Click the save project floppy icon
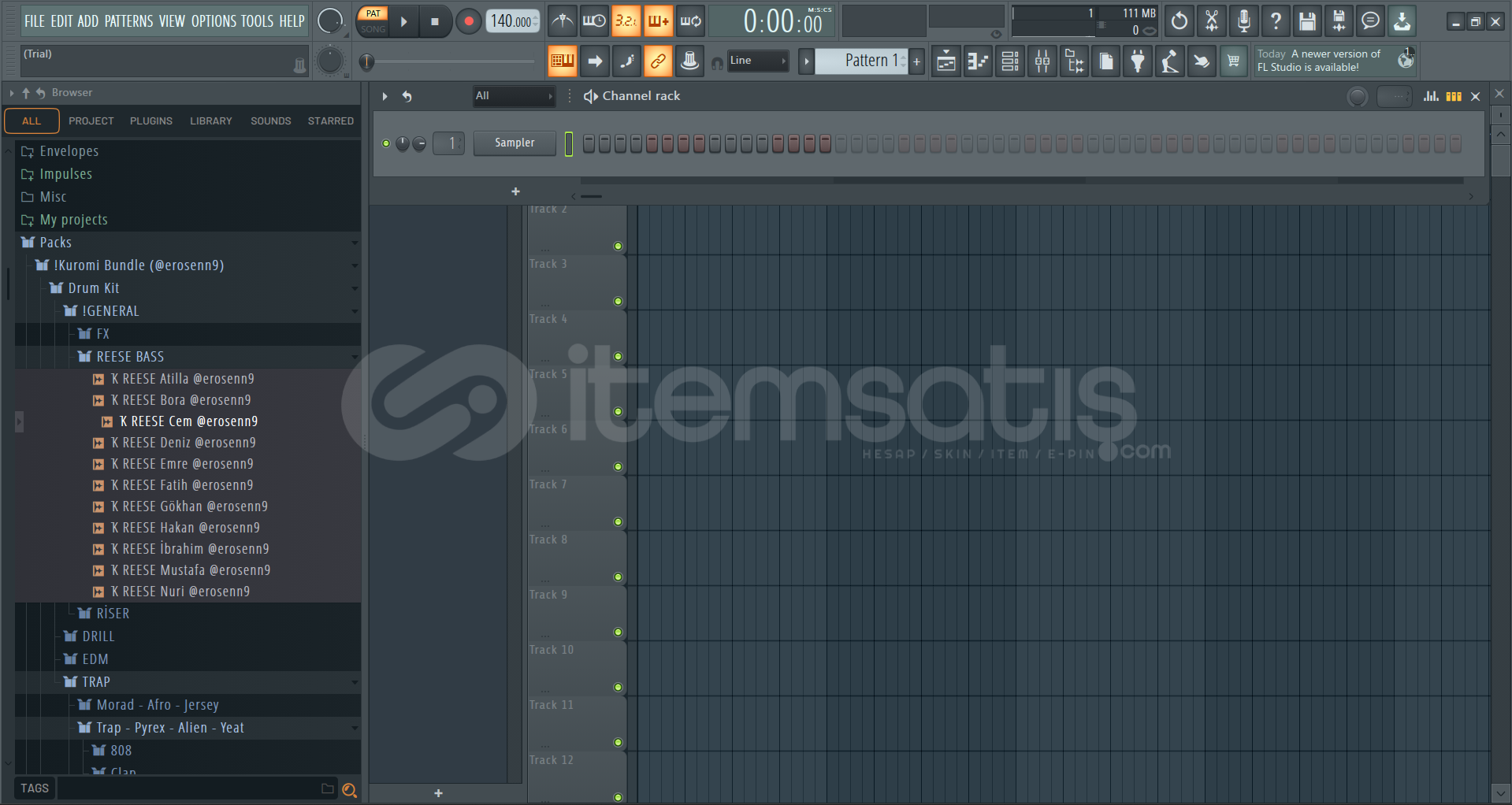Screen dimensions: 1512x805 [1307, 21]
